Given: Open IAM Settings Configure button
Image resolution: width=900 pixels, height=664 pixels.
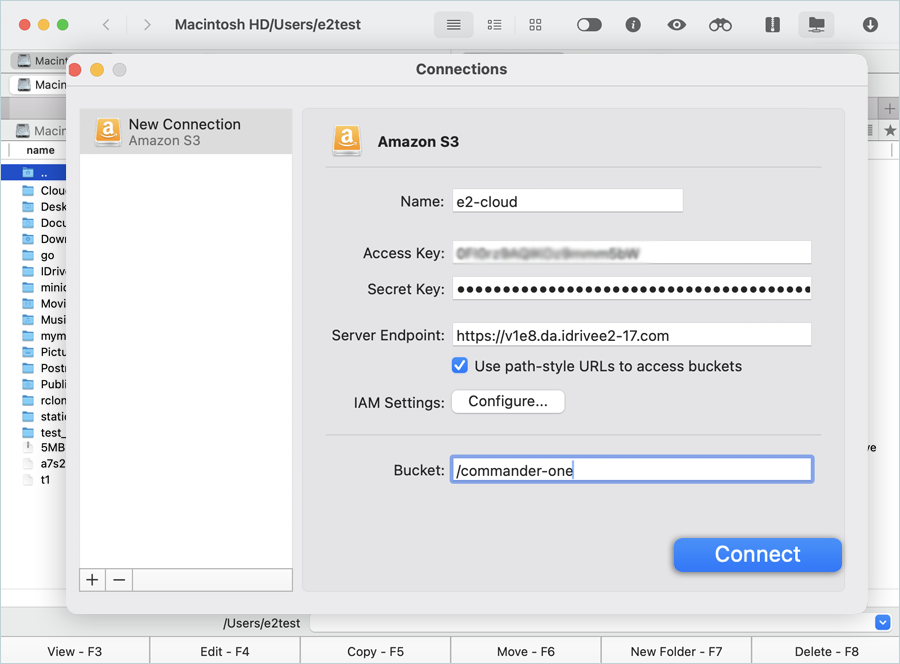Looking at the screenshot, I should tap(508, 401).
